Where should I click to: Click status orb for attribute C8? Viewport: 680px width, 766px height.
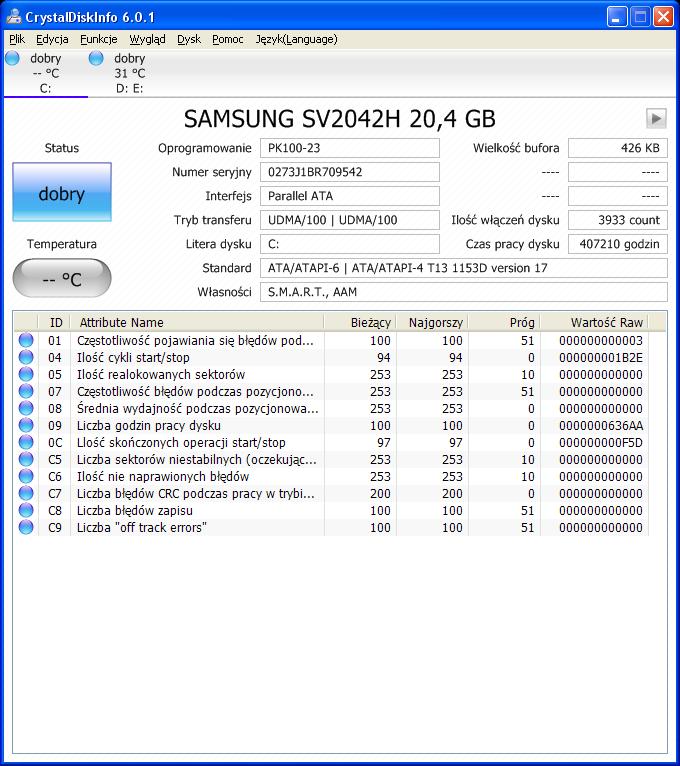(x=26, y=511)
